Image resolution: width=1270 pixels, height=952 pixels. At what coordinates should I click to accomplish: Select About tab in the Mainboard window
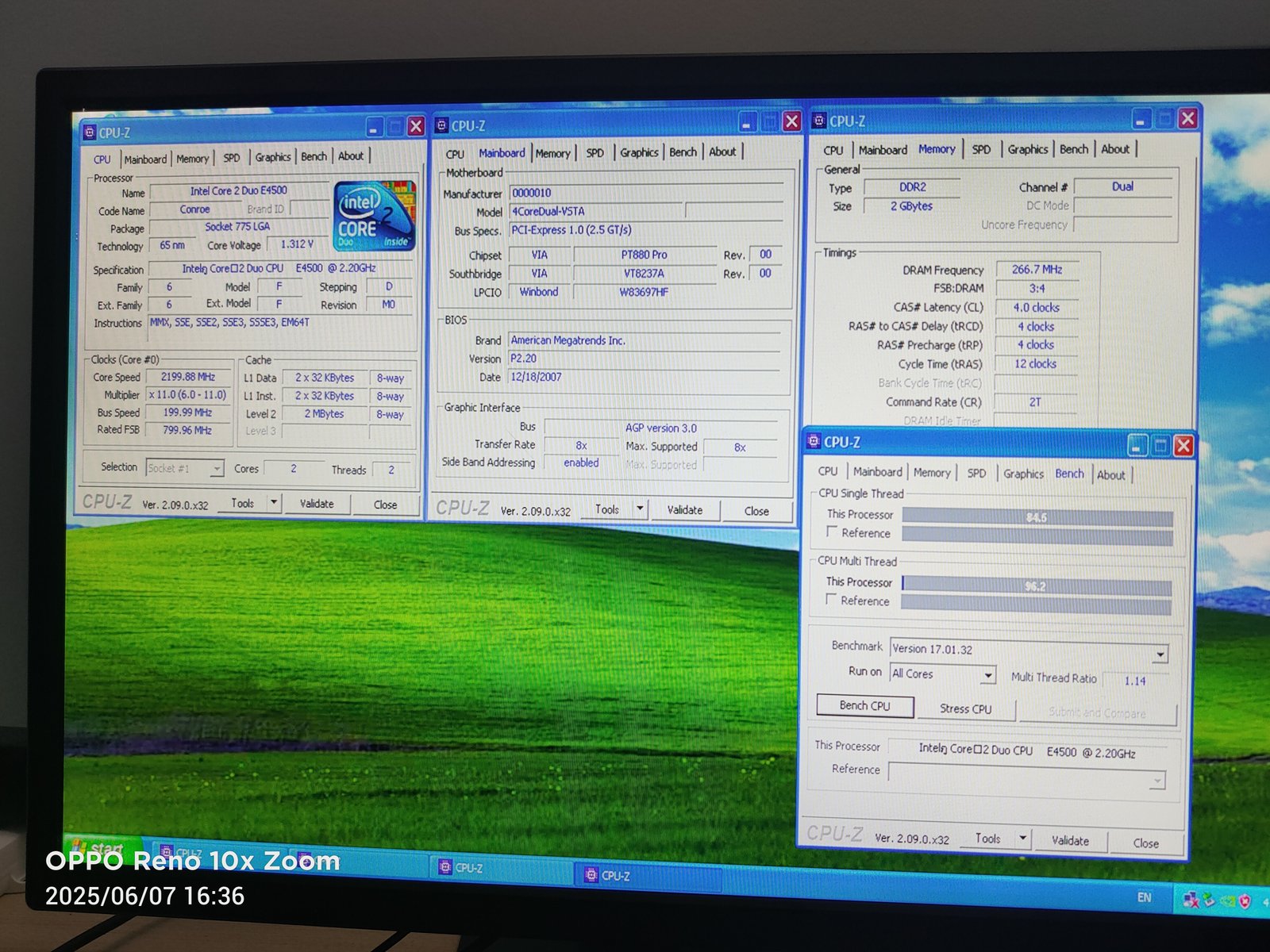(x=722, y=152)
